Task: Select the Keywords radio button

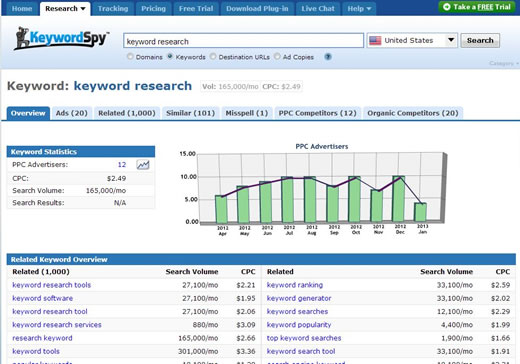Action: (x=170, y=56)
